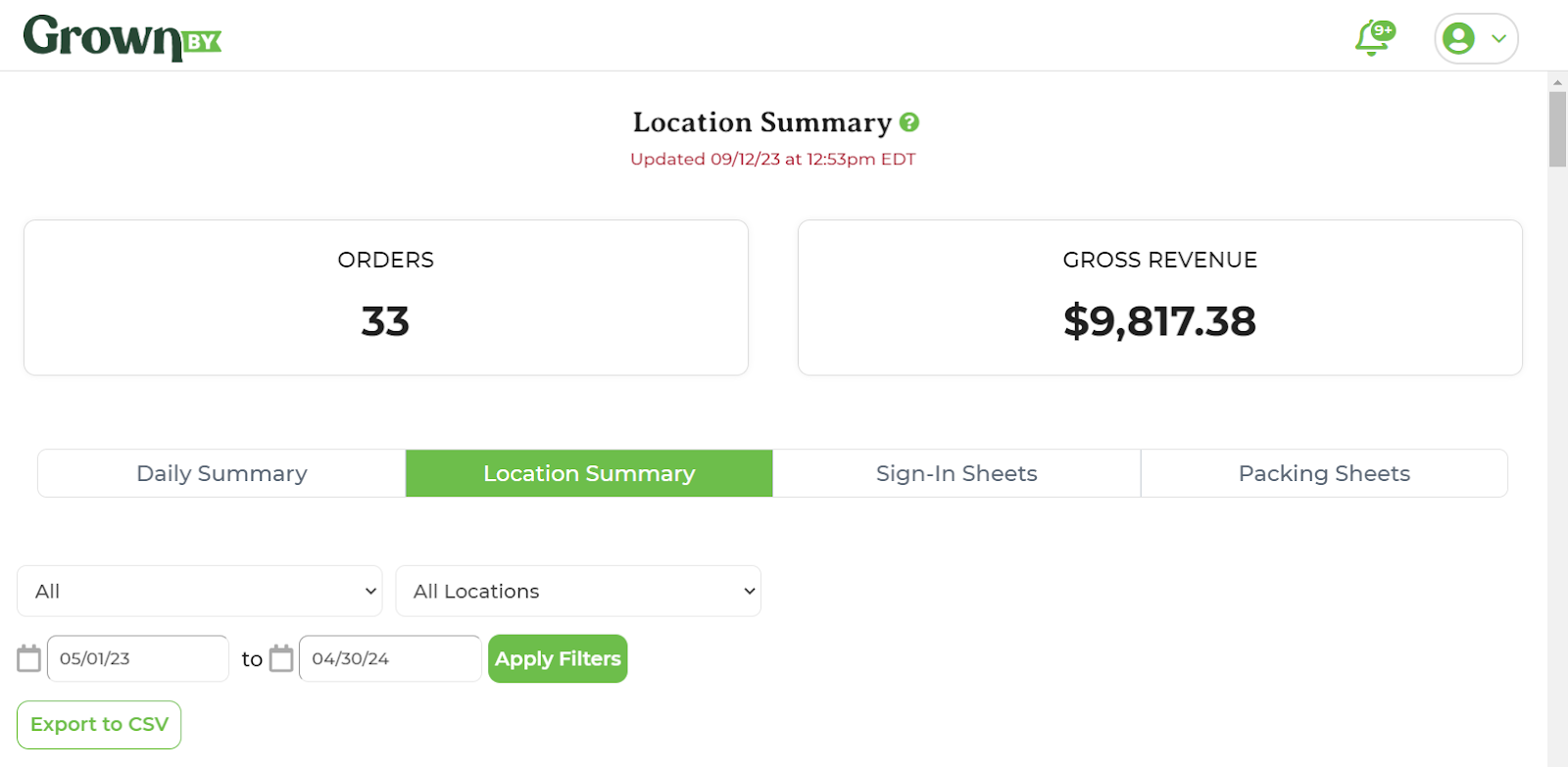
Task: Click the vertical scrollbar thumb
Action: coord(1557,129)
